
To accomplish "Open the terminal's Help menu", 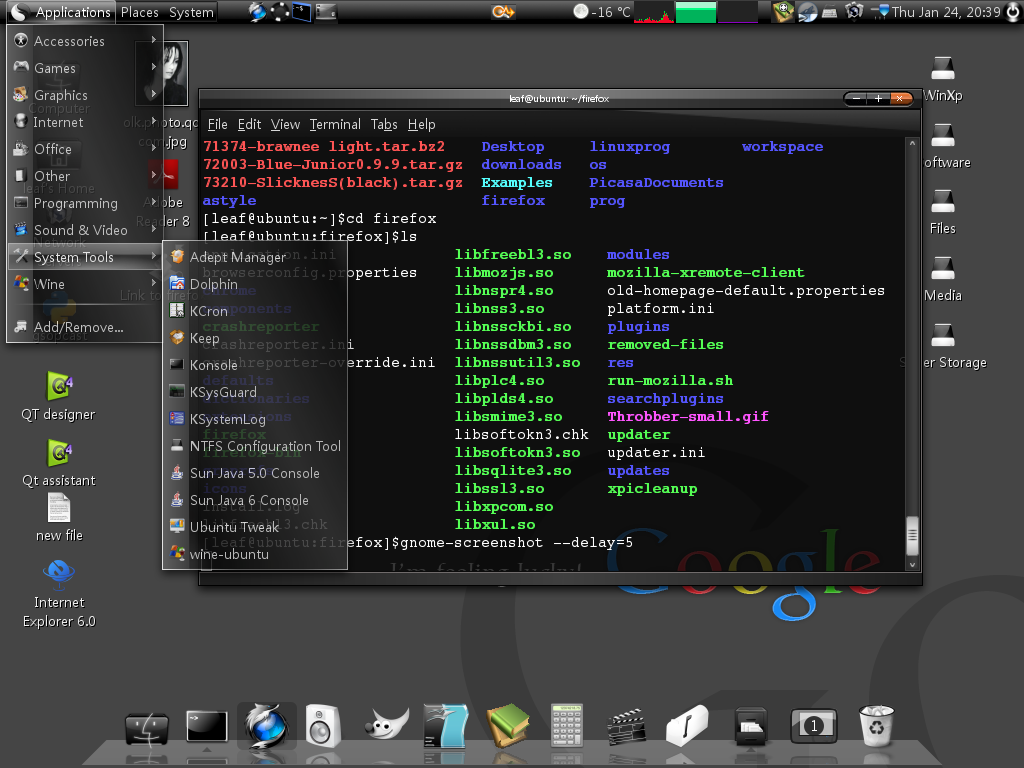I will [x=421, y=124].
